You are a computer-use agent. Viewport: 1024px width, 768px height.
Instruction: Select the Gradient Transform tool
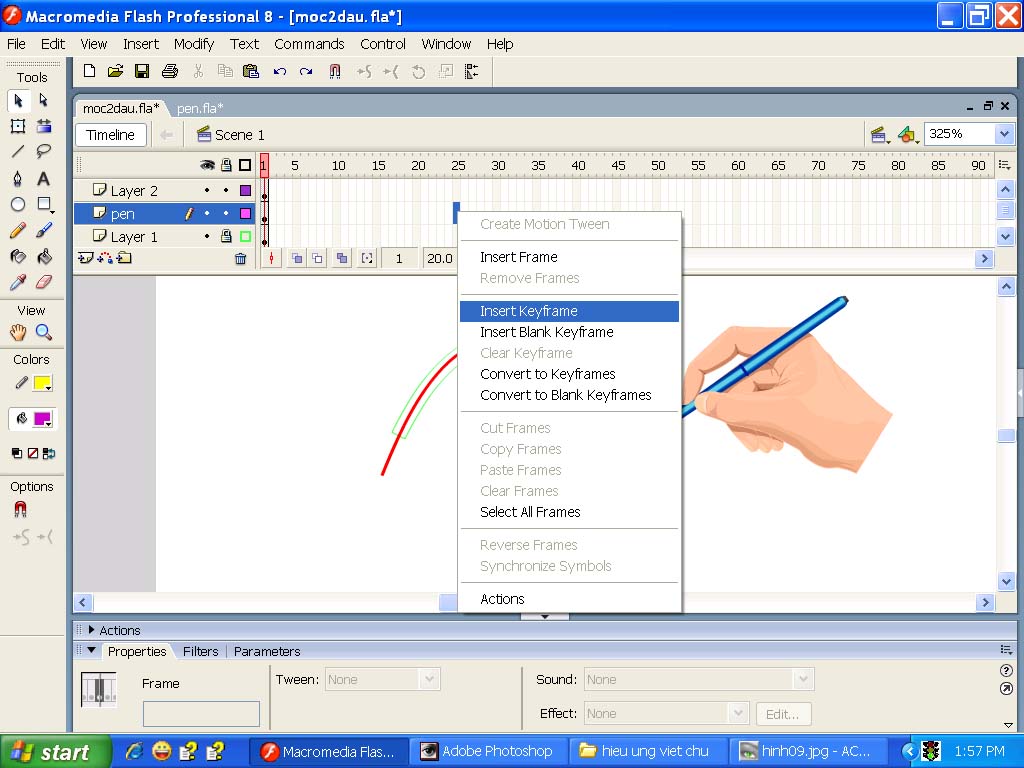point(44,126)
